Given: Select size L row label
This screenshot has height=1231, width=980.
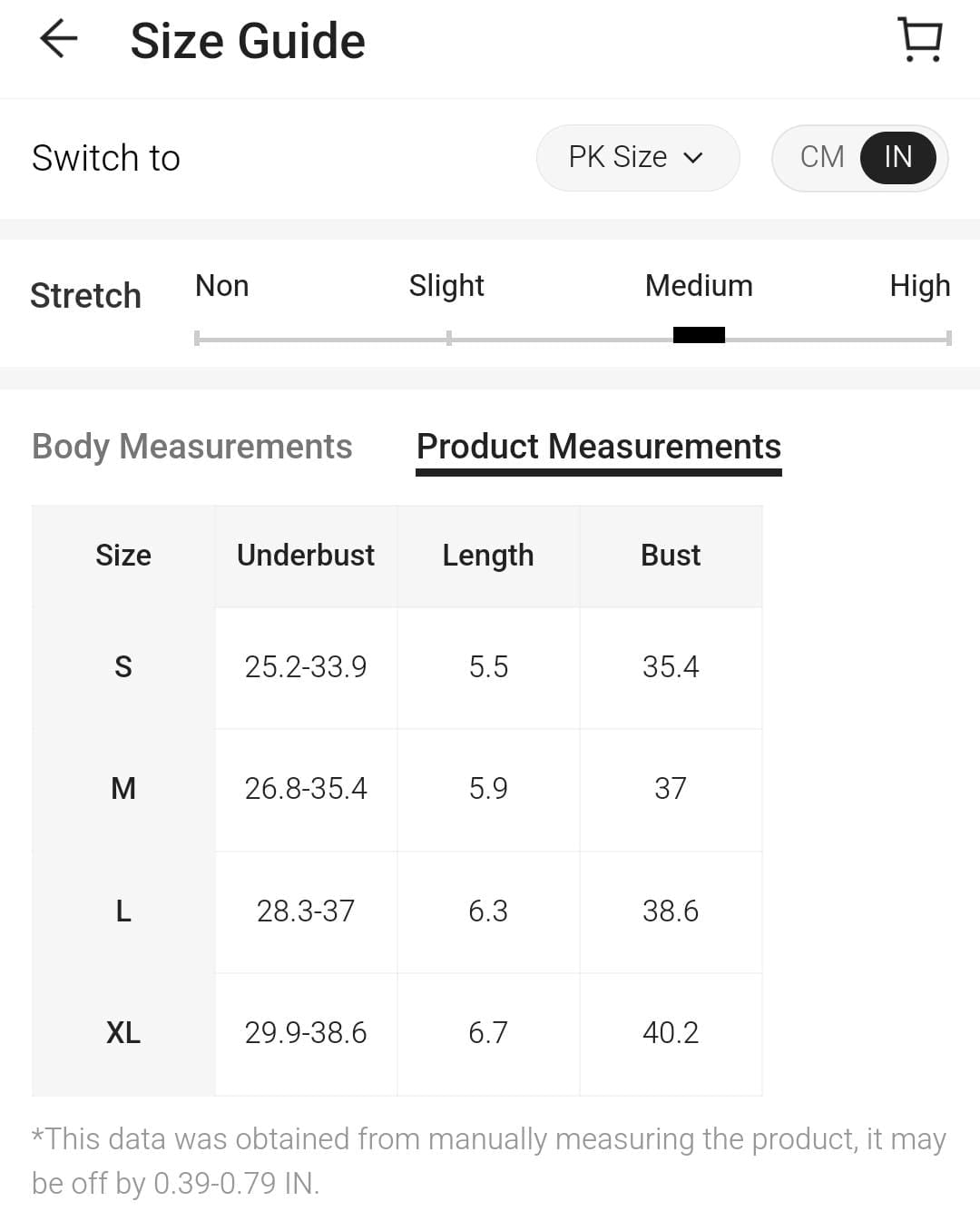Looking at the screenshot, I should [x=123, y=911].
